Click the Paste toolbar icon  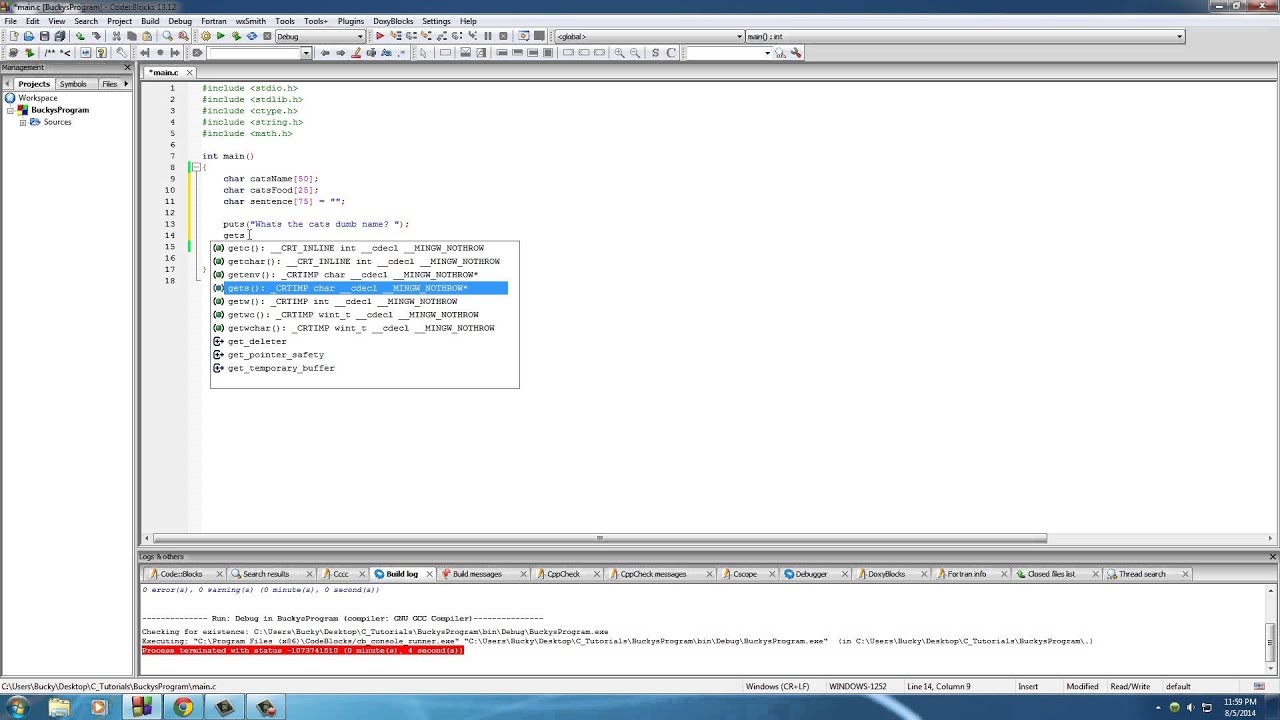click(x=147, y=36)
